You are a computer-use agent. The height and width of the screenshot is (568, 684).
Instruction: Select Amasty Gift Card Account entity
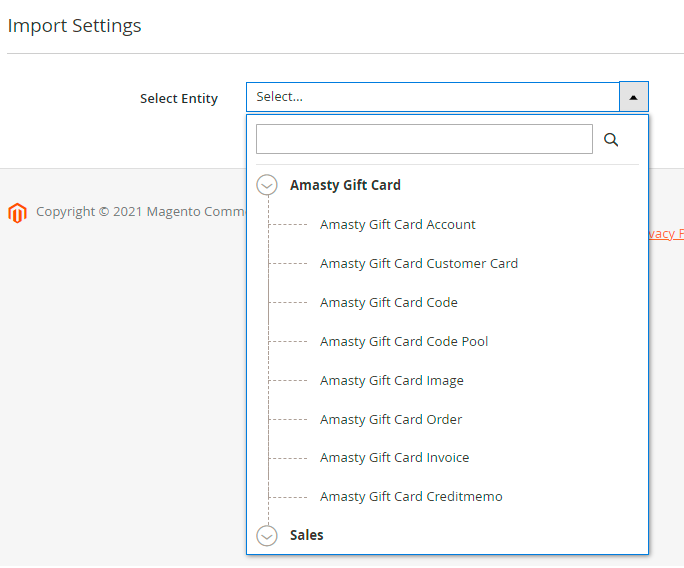(397, 225)
